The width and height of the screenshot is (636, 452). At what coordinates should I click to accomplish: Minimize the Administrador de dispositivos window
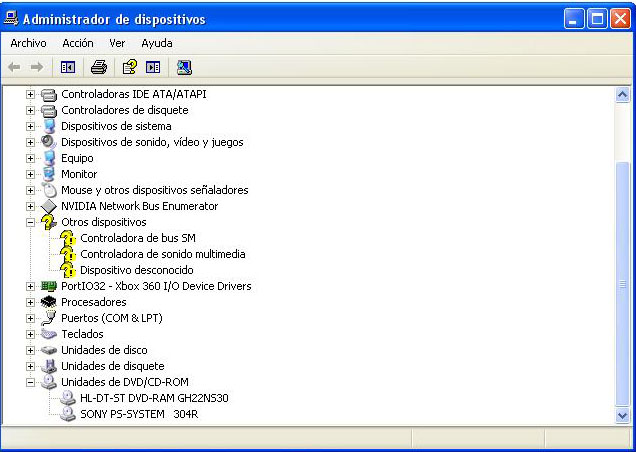[x=574, y=19]
